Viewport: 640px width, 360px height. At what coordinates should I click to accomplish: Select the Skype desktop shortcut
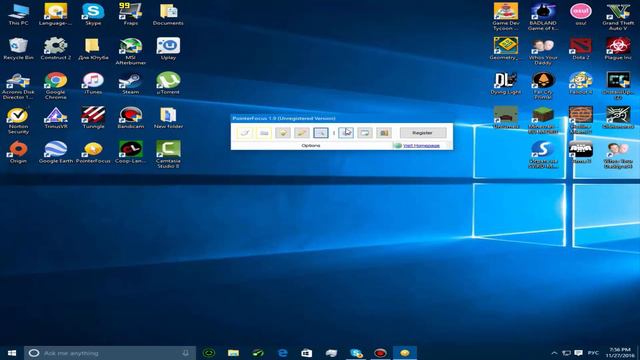tap(93, 15)
